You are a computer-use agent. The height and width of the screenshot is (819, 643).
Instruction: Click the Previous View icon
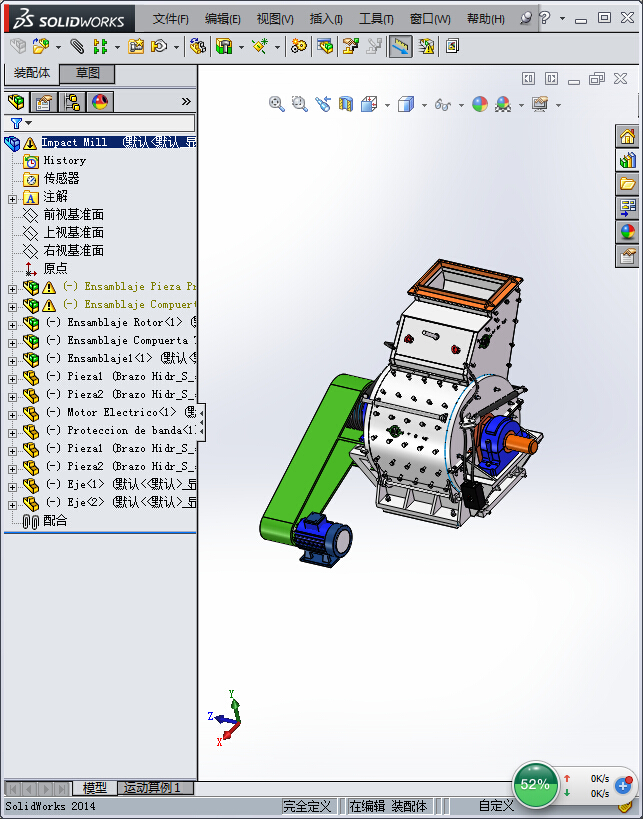coord(323,104)
